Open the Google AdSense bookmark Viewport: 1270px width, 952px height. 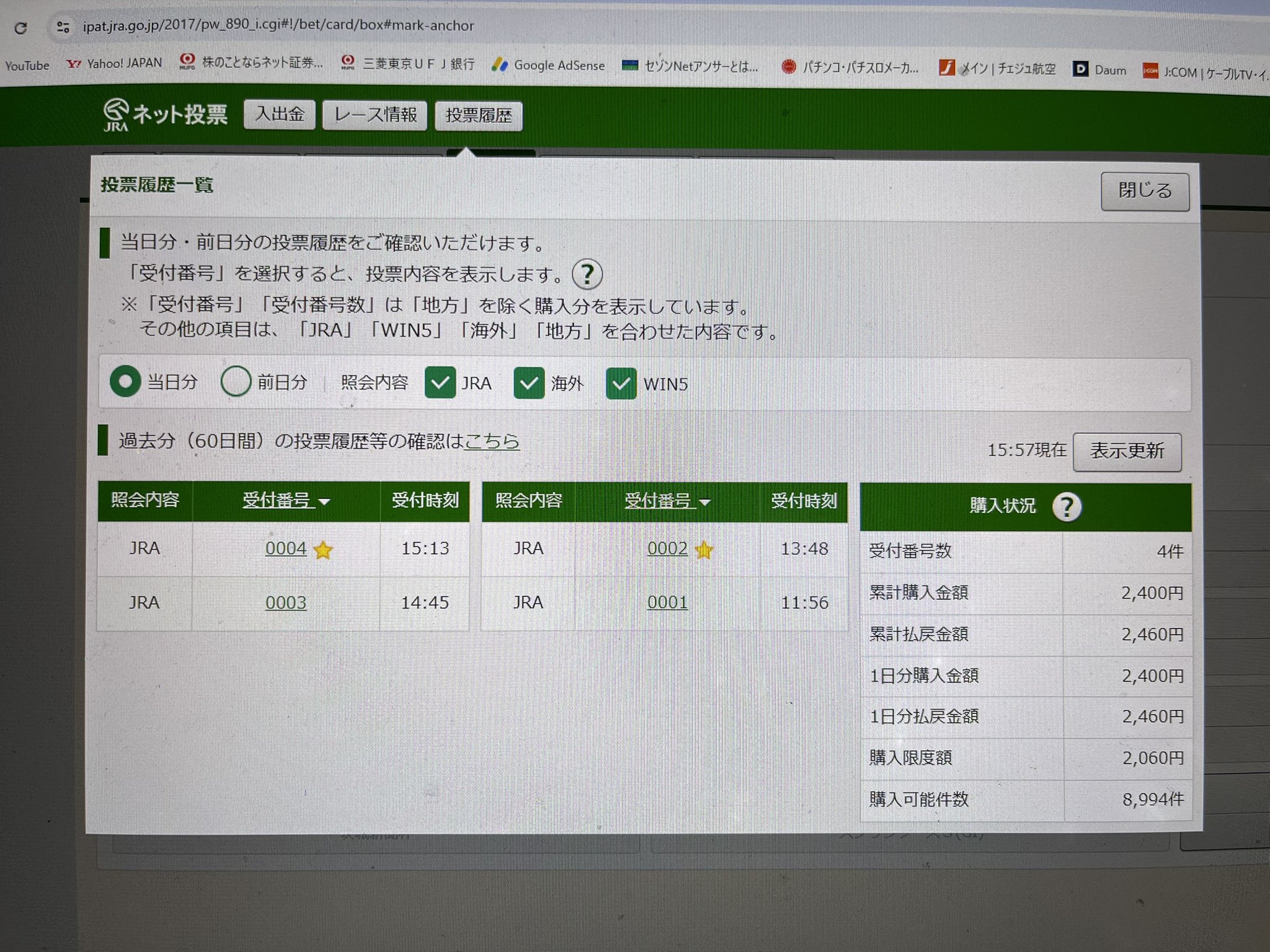[x=548, y=65]
